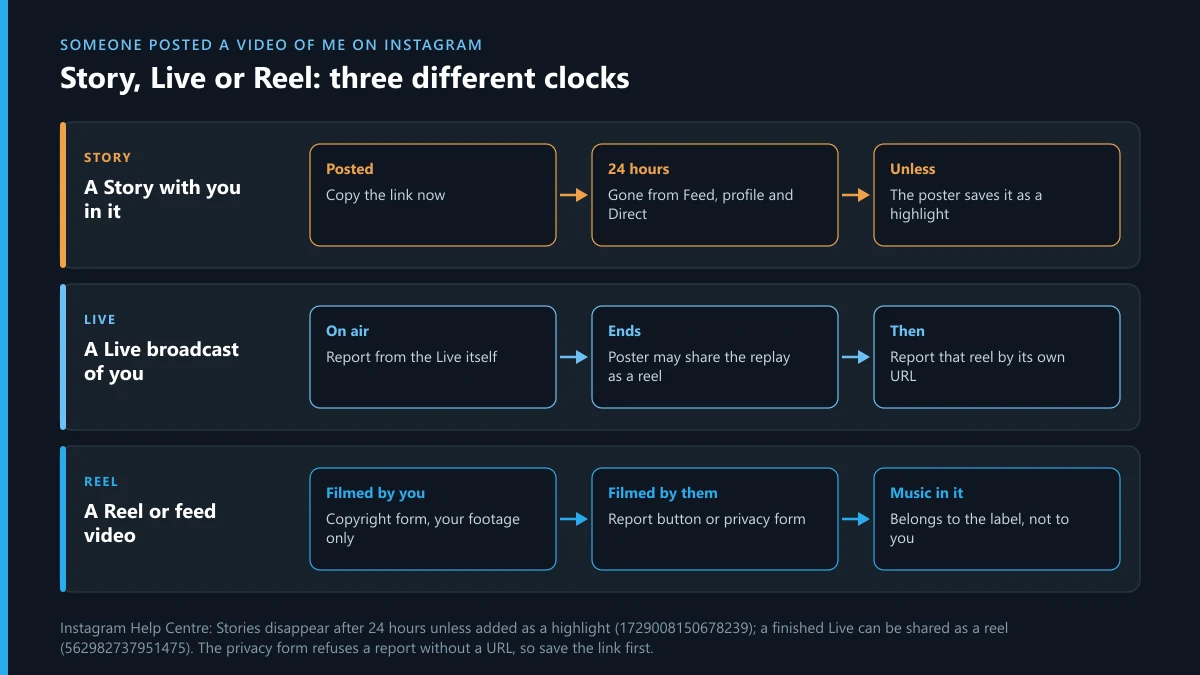Select the Then 'Report that reel' box
This screenshot has width=1200, height=675.
(x=997, y=357)
